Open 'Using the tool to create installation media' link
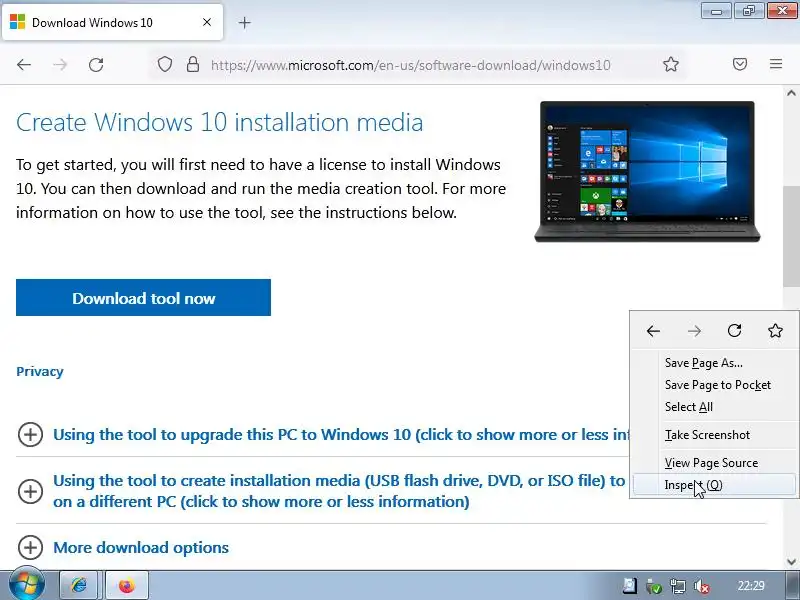800x600 pixels. click(x=339, y=491)
